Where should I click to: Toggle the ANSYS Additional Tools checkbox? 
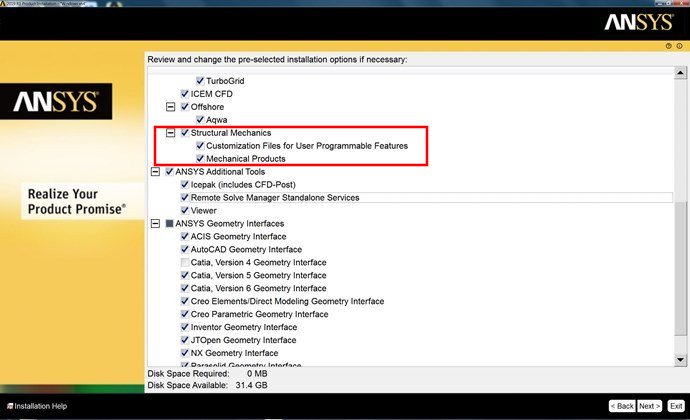[x=169, y=171]
